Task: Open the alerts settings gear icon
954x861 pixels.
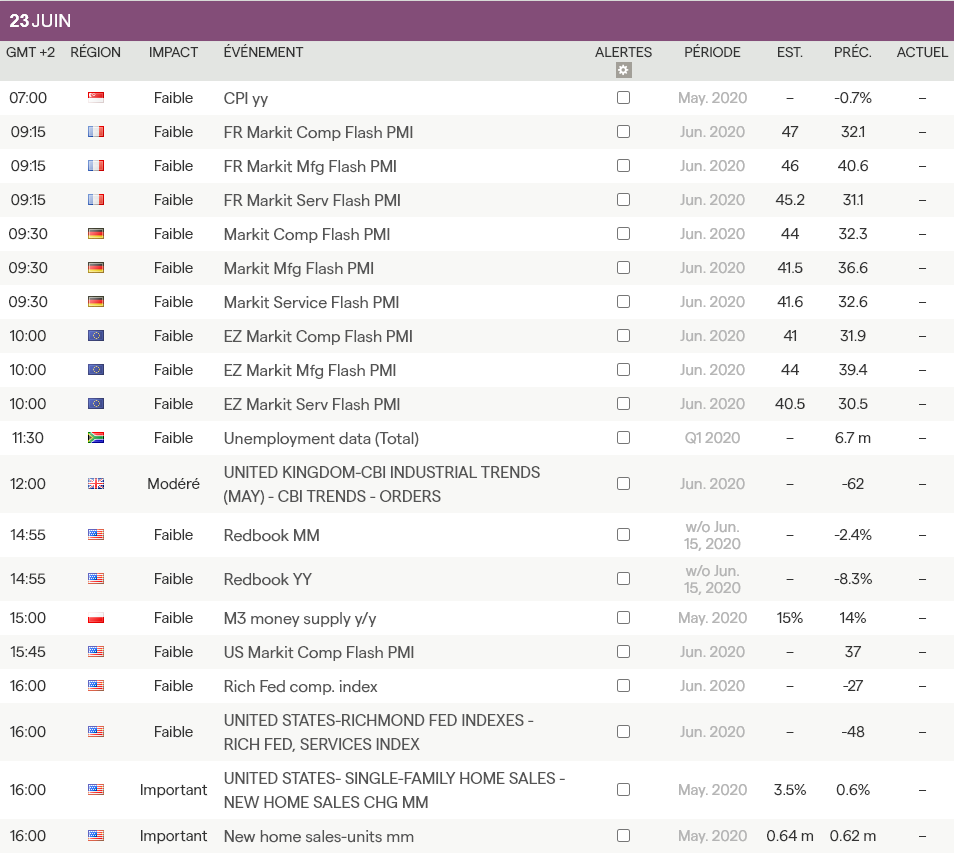Action: pos(623,70)
